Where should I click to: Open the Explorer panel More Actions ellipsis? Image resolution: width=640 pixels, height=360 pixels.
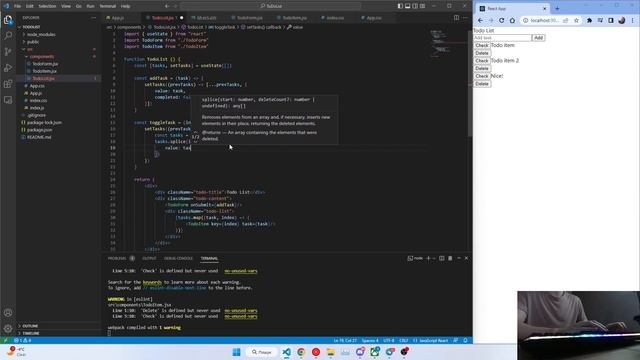click(x=93, y=18)
